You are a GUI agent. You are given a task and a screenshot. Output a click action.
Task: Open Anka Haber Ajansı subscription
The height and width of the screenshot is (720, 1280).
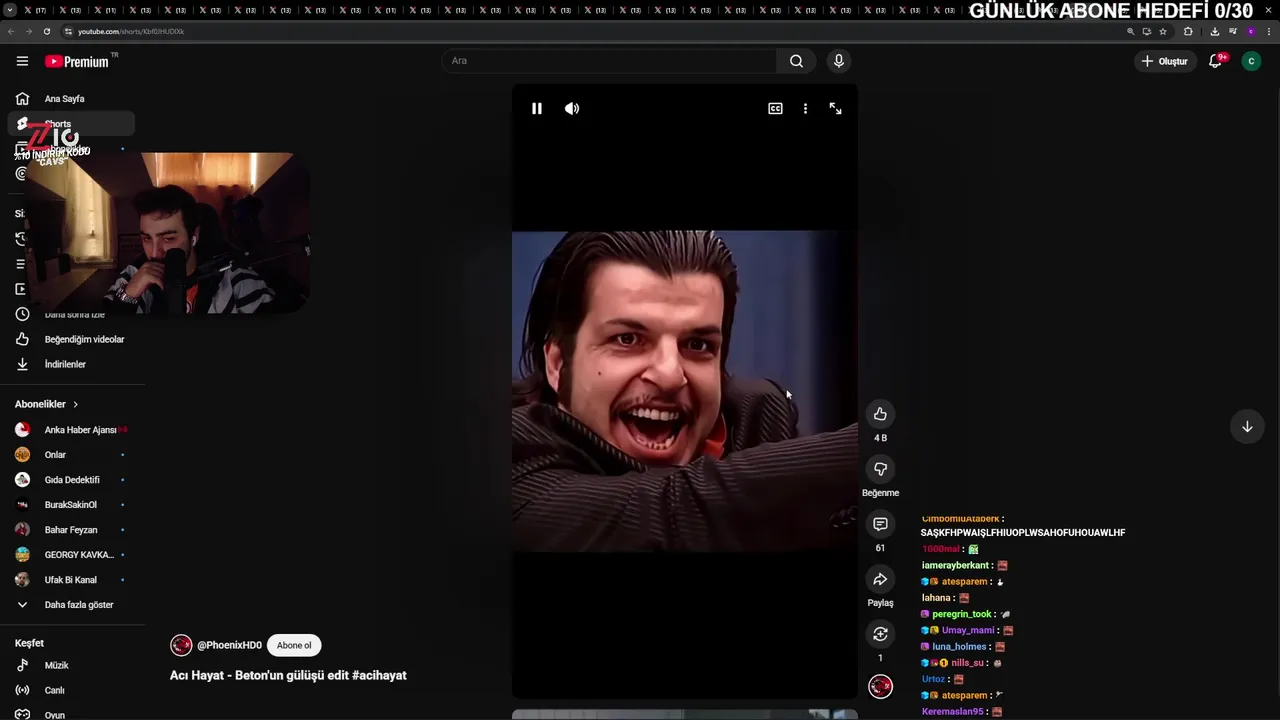point(71,430)
